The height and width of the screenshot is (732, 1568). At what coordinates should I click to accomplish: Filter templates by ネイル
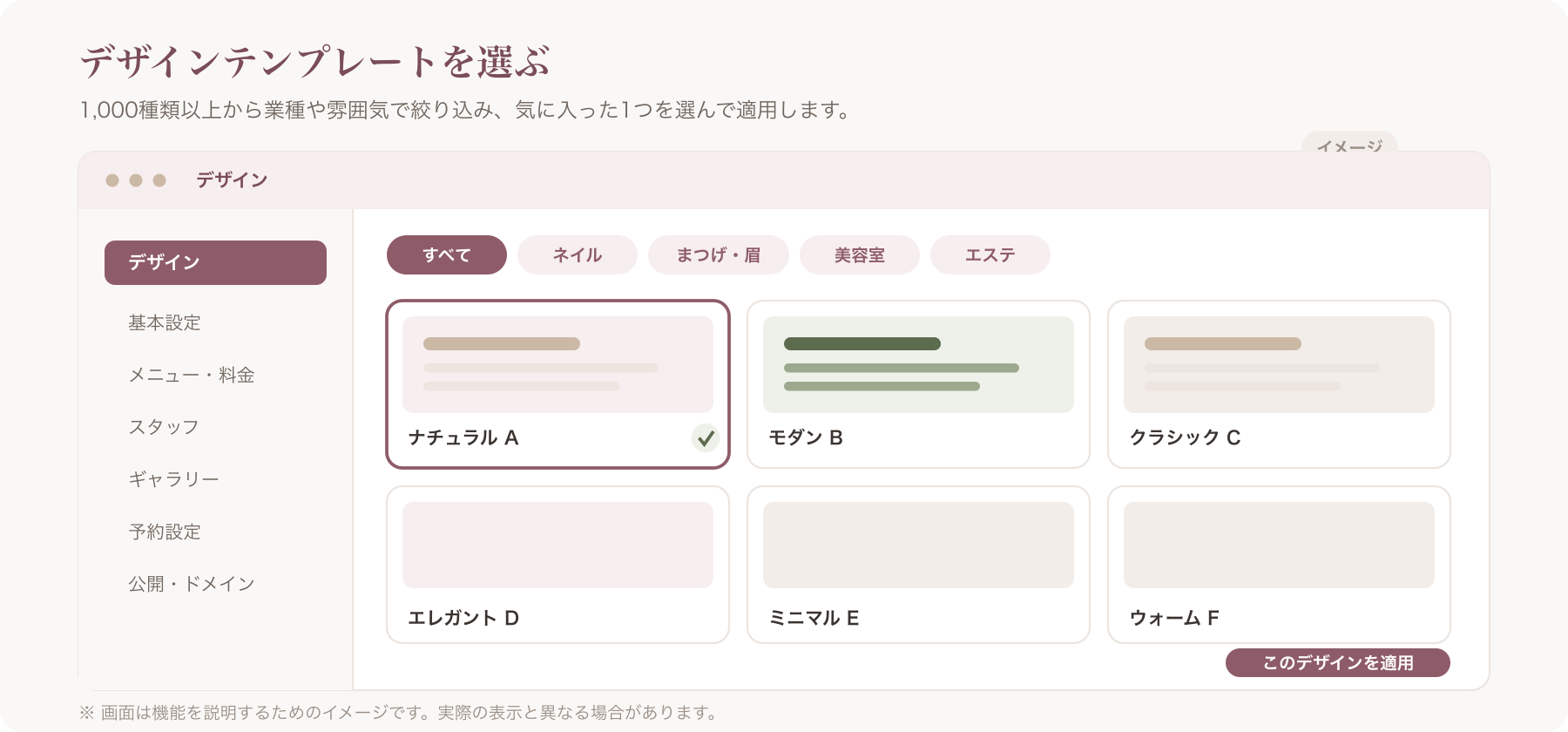(x=578, y=255)
